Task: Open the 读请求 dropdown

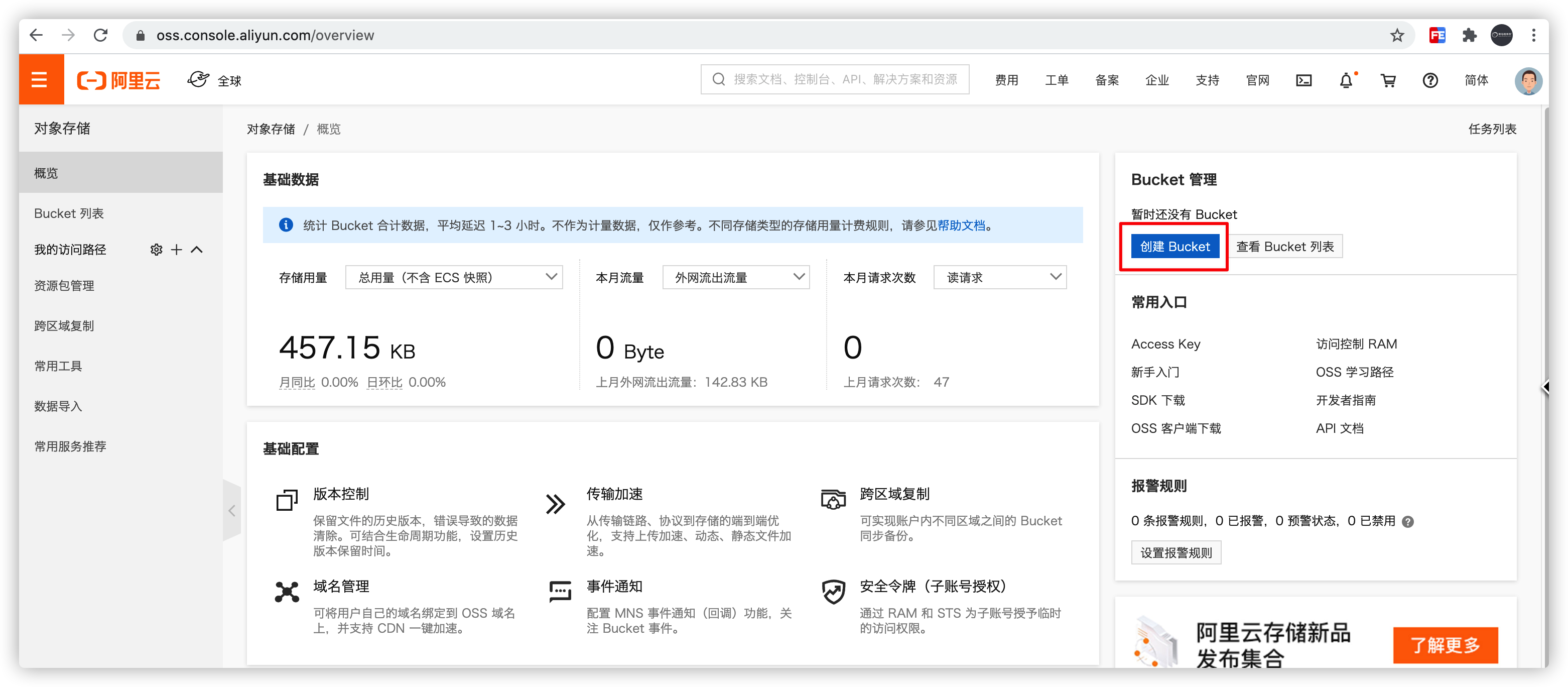Action: pos(999,277)
